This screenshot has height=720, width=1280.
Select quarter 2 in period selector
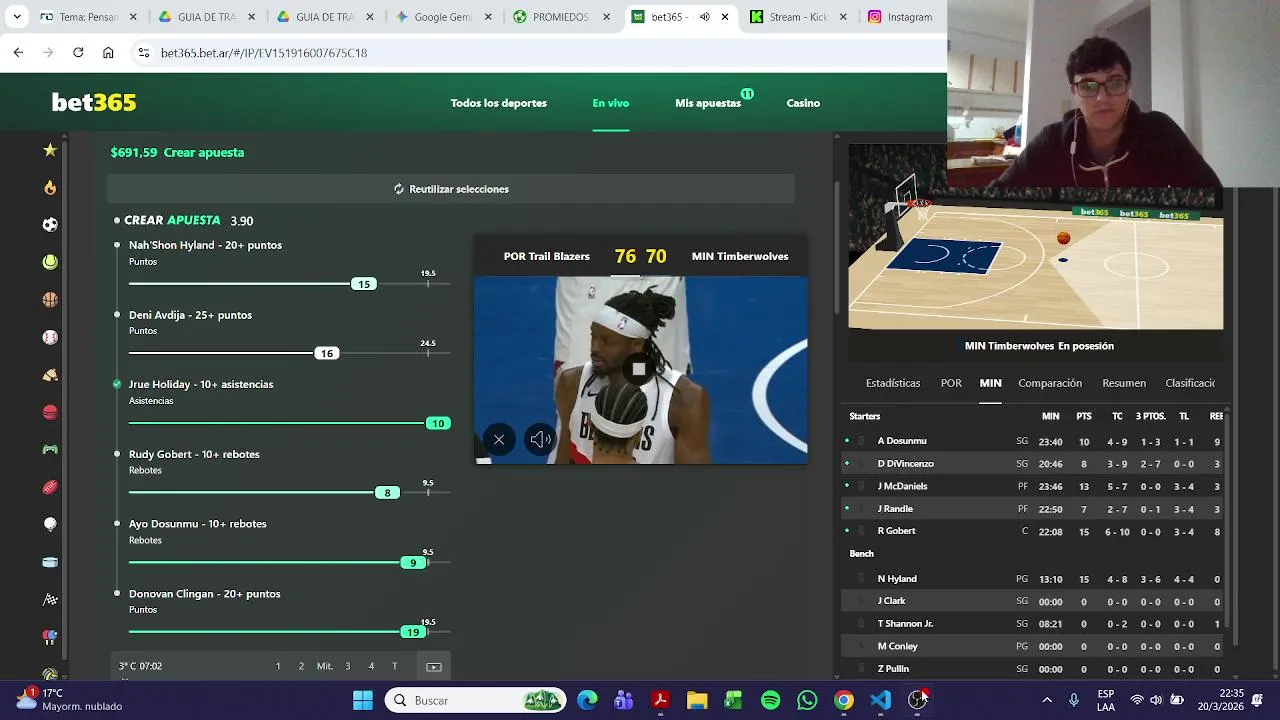click(x=301, y=666)
